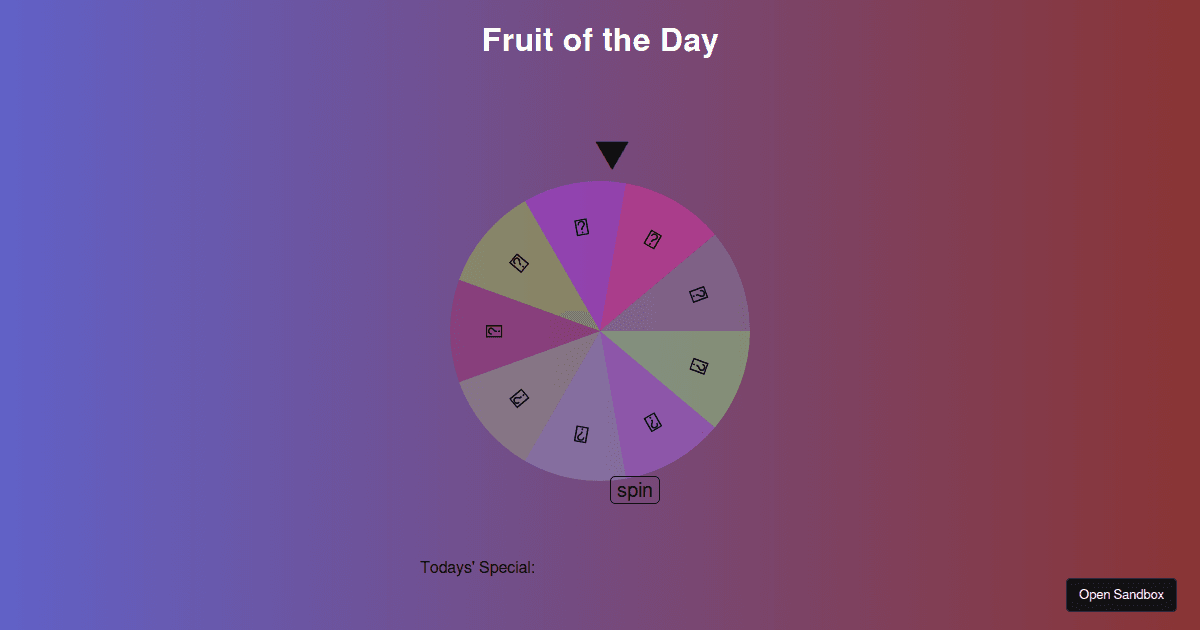Click the fruit icon on the gray right segment
1200x630 pixels.
coord(698,294)
